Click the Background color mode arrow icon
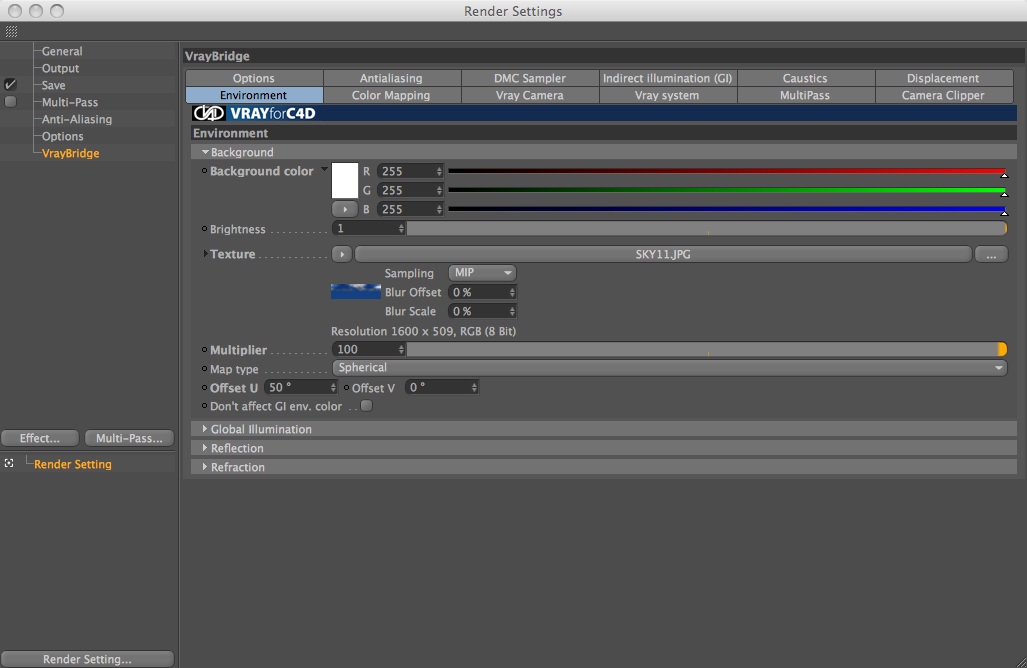 pos(324,170)
